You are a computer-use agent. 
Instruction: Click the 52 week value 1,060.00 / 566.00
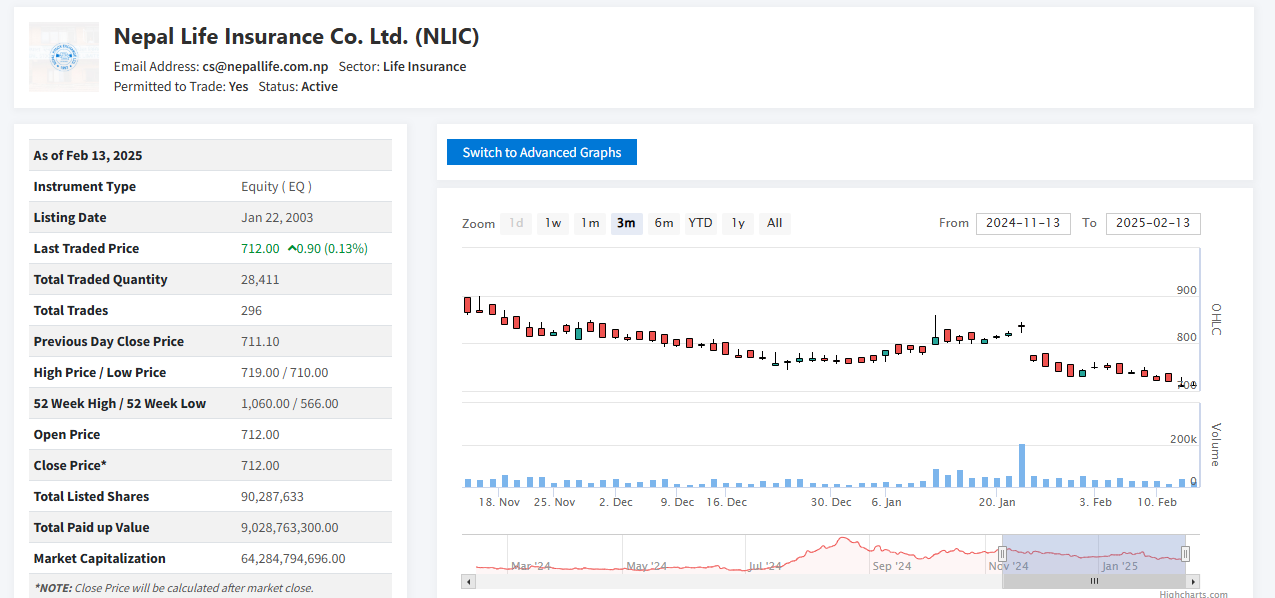tap(290, 403)
